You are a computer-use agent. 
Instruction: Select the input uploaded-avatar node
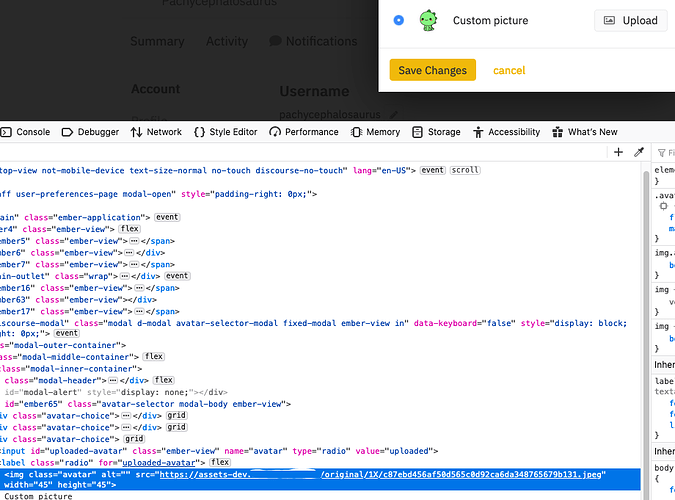[219, 451]
